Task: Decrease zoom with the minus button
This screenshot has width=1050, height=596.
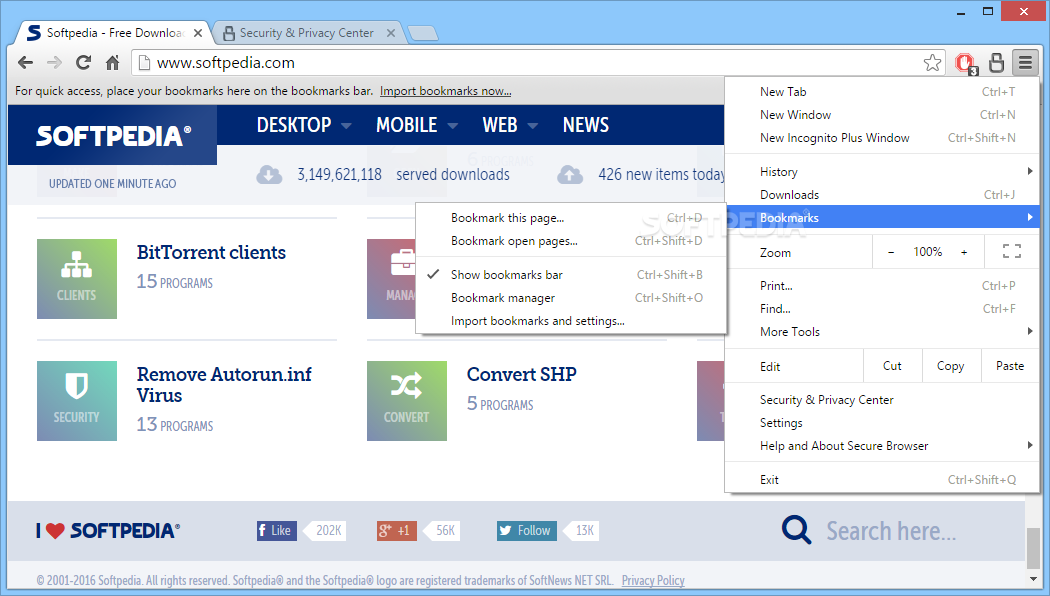Action: pyautogui.click(x=891, y=252)
